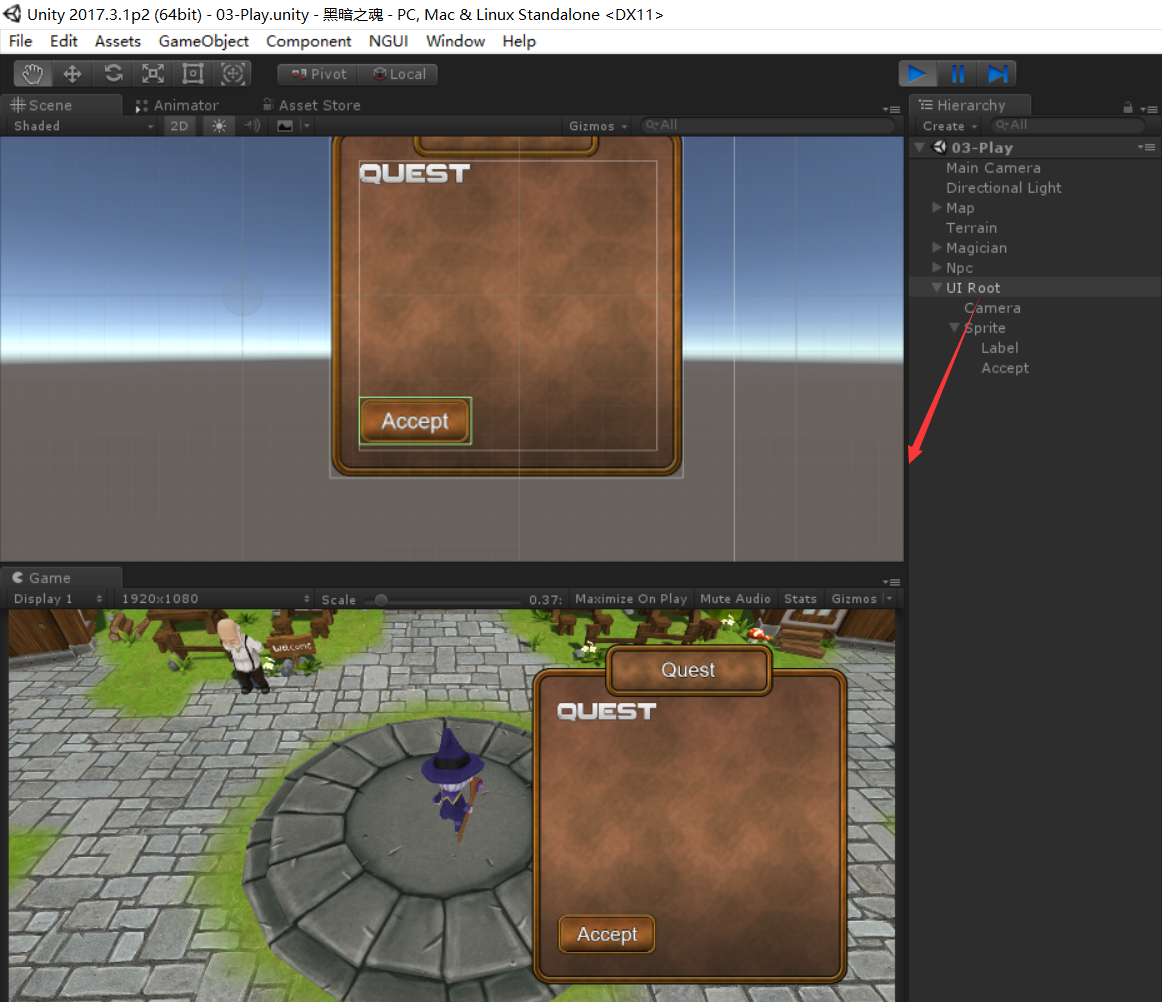Toggle scene effects image icon

tap(285, 126)
